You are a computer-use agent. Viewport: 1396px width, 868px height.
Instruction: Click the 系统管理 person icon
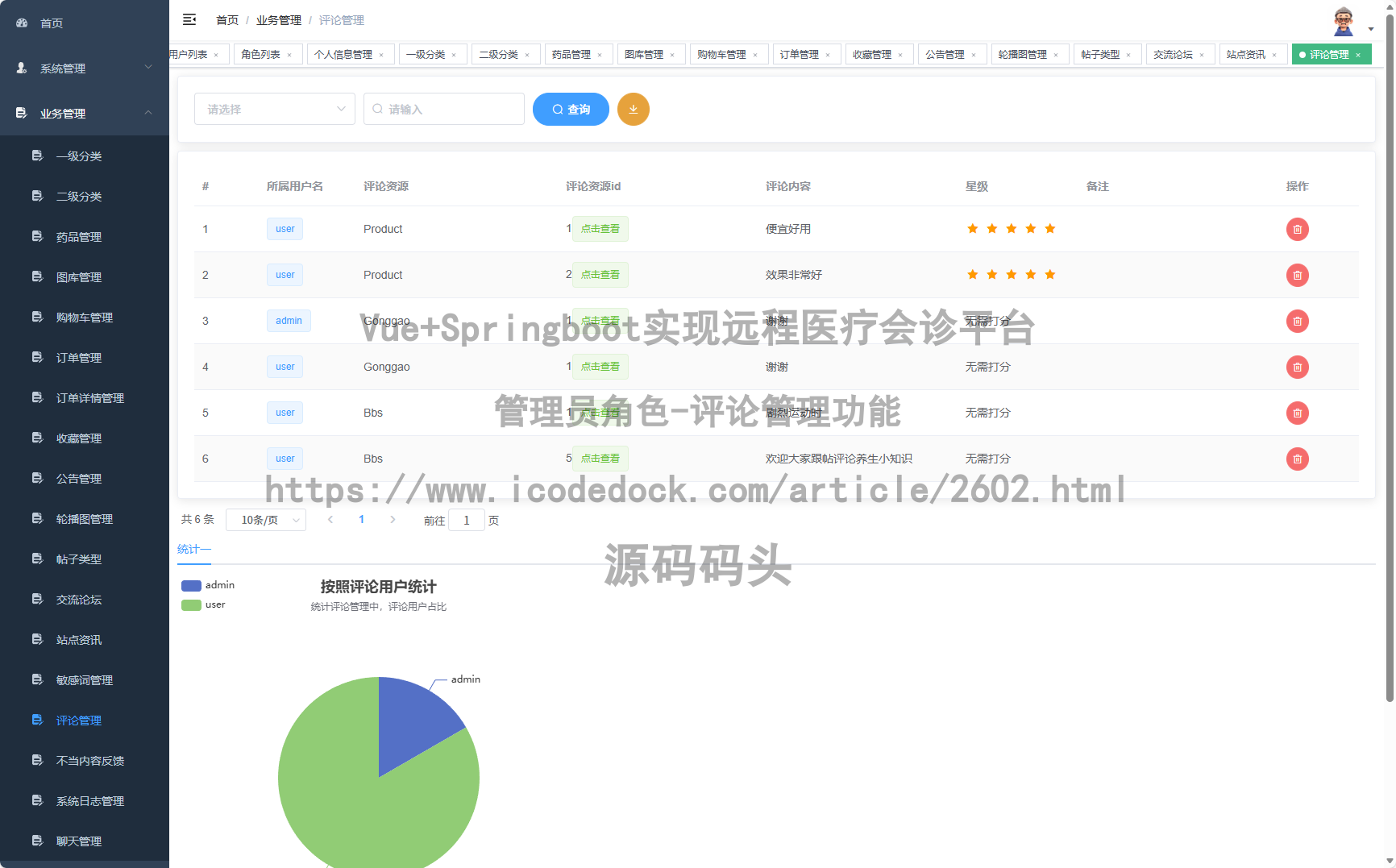point(21,69)
